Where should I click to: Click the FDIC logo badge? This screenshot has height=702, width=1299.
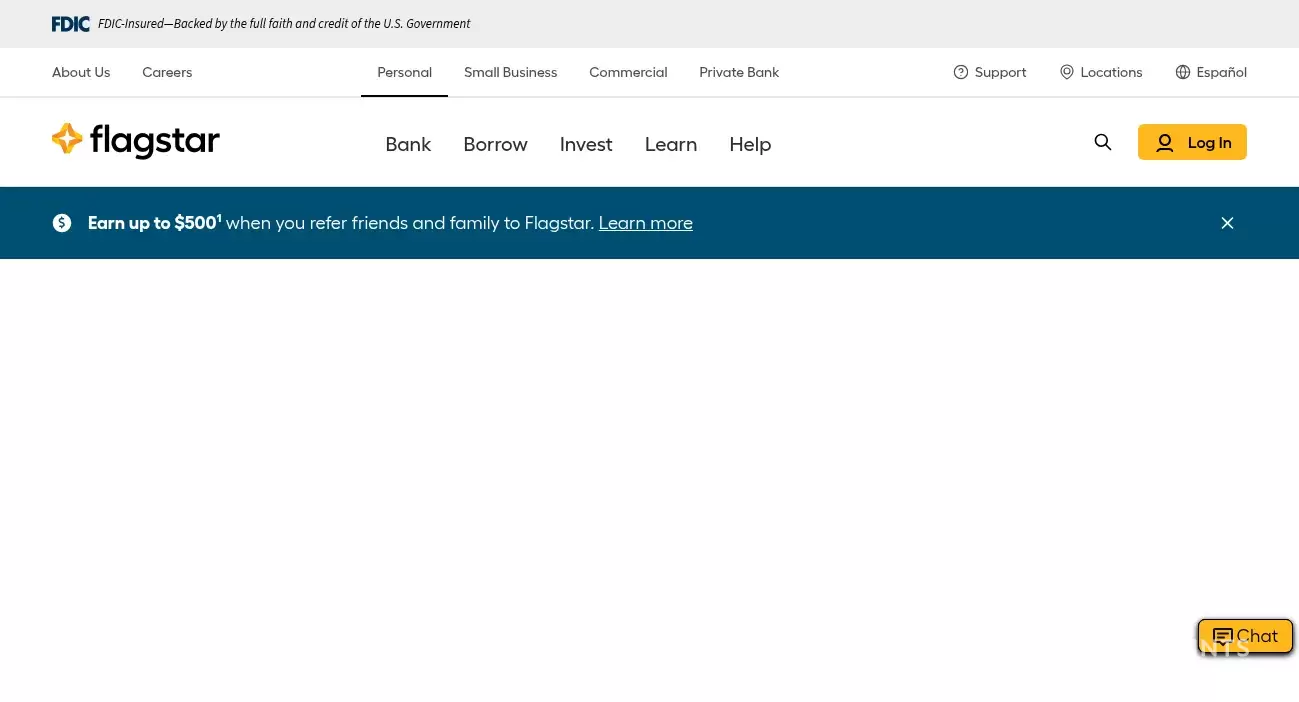[x=70, y=23]
